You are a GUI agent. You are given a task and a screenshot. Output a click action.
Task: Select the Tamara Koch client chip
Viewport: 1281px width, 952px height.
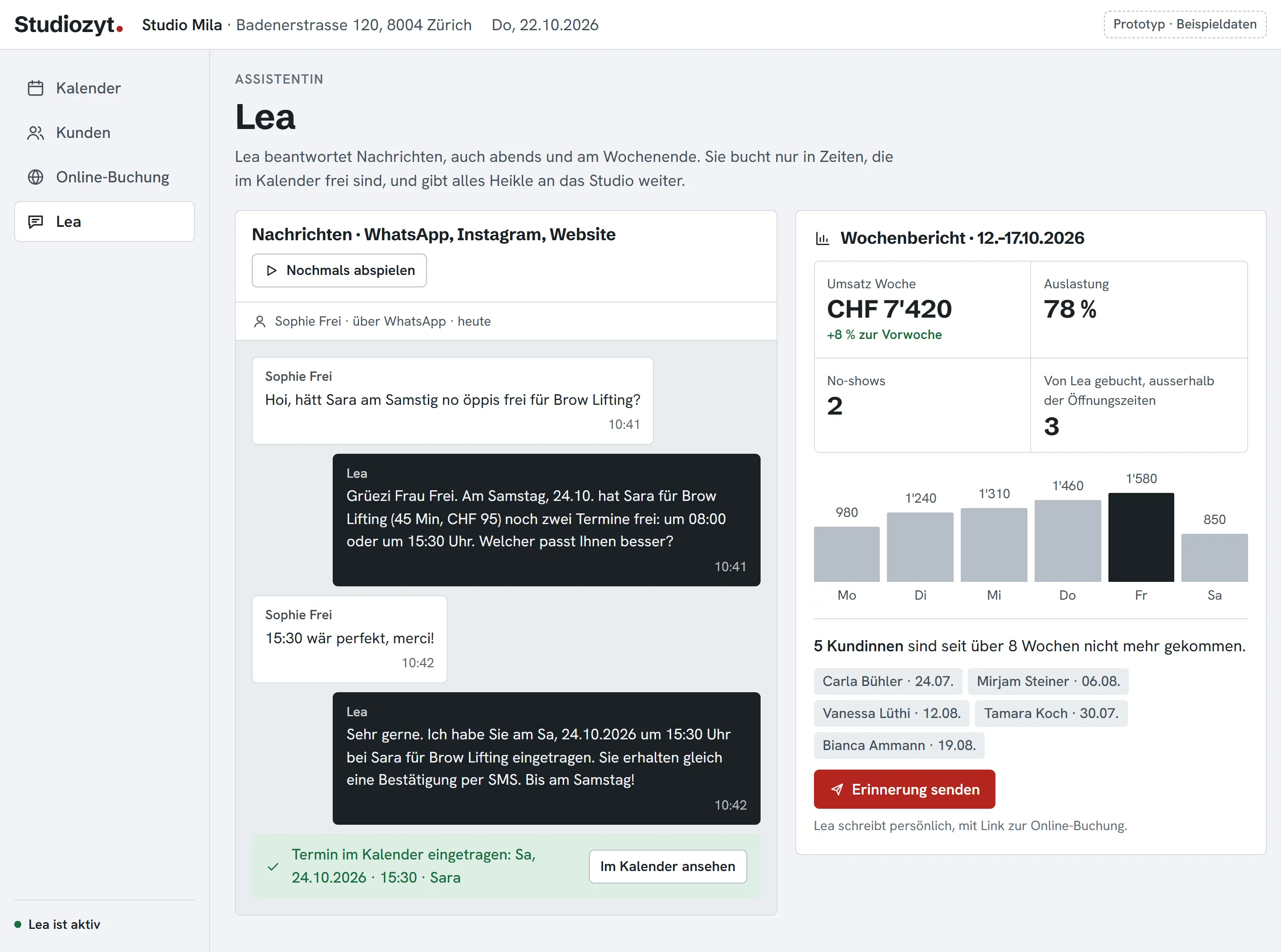1051,714
